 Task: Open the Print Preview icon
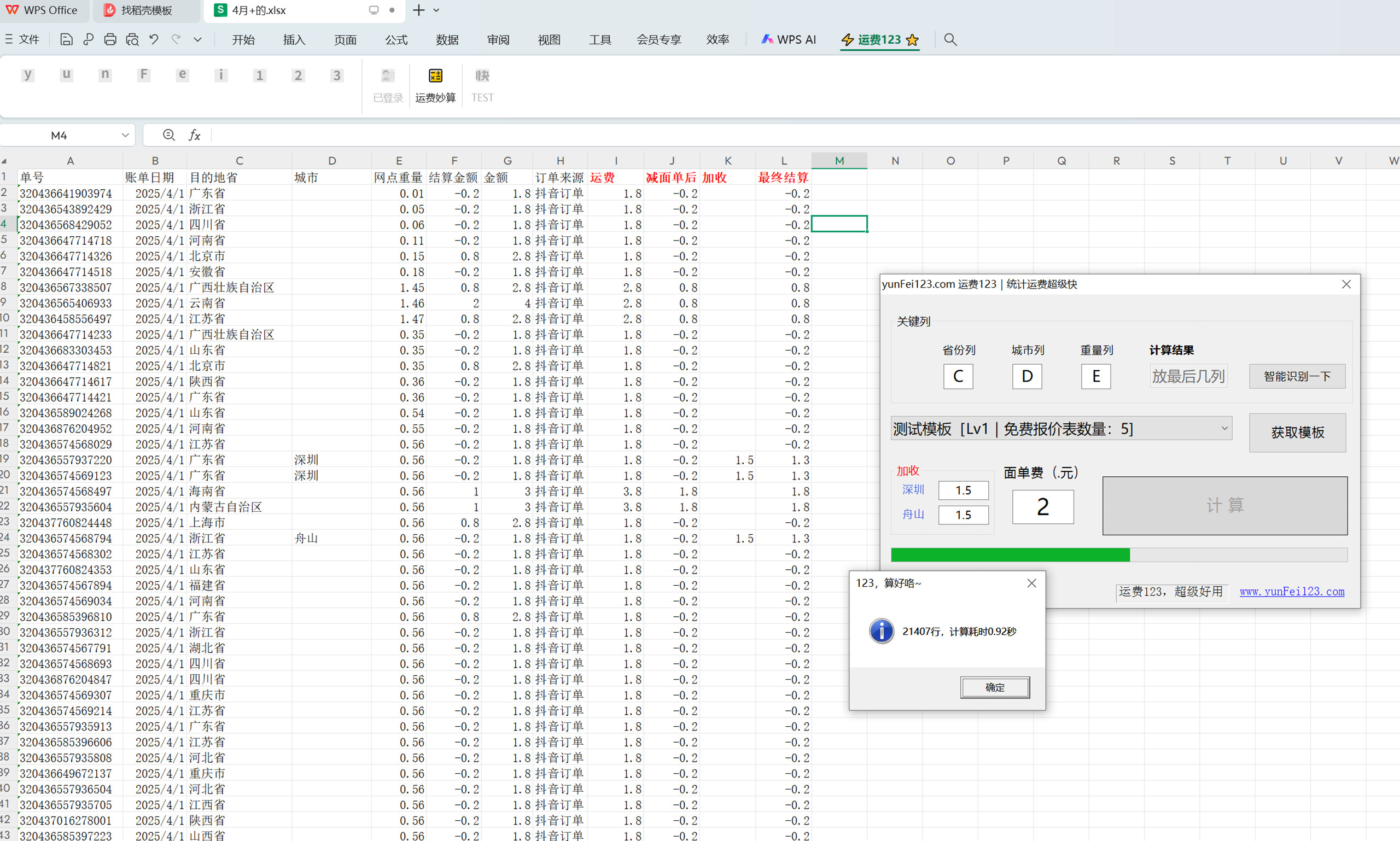[132, 40]
